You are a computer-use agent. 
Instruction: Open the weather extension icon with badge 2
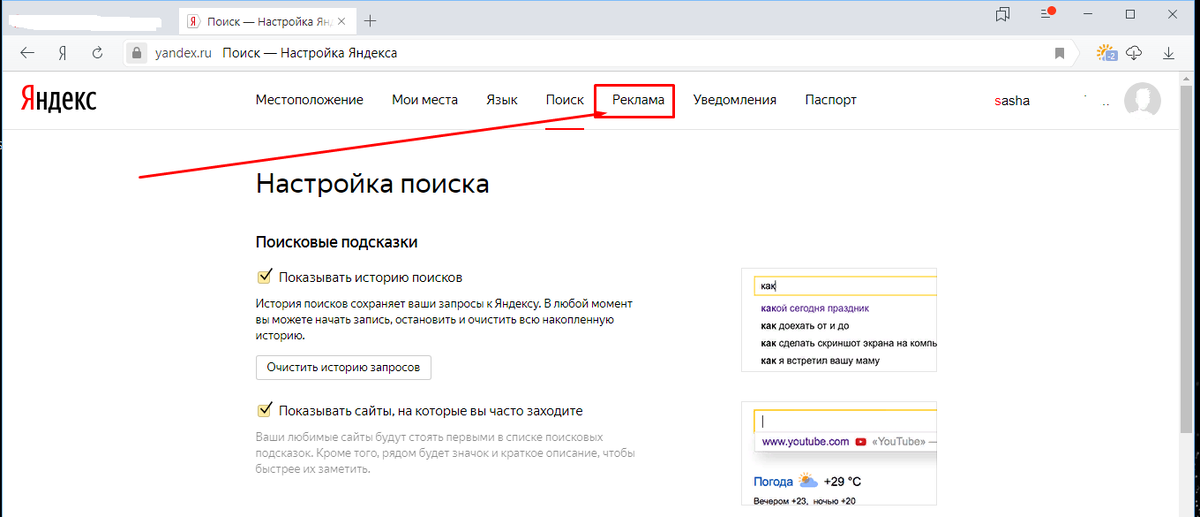click(x=1106, y=53)
